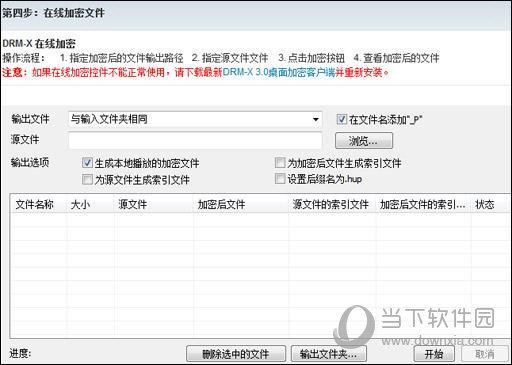
Task: Click the 加密后文件的索引... column header
Action: (x=422, y=204)
